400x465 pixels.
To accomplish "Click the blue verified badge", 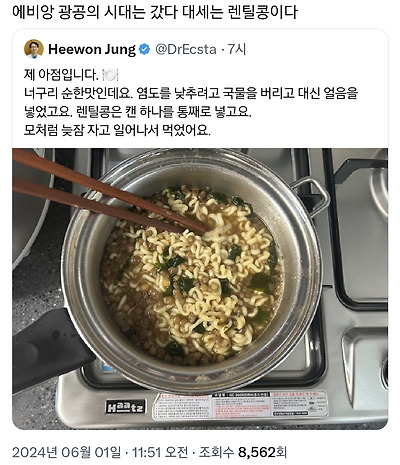I will click(x=144, y=49).
